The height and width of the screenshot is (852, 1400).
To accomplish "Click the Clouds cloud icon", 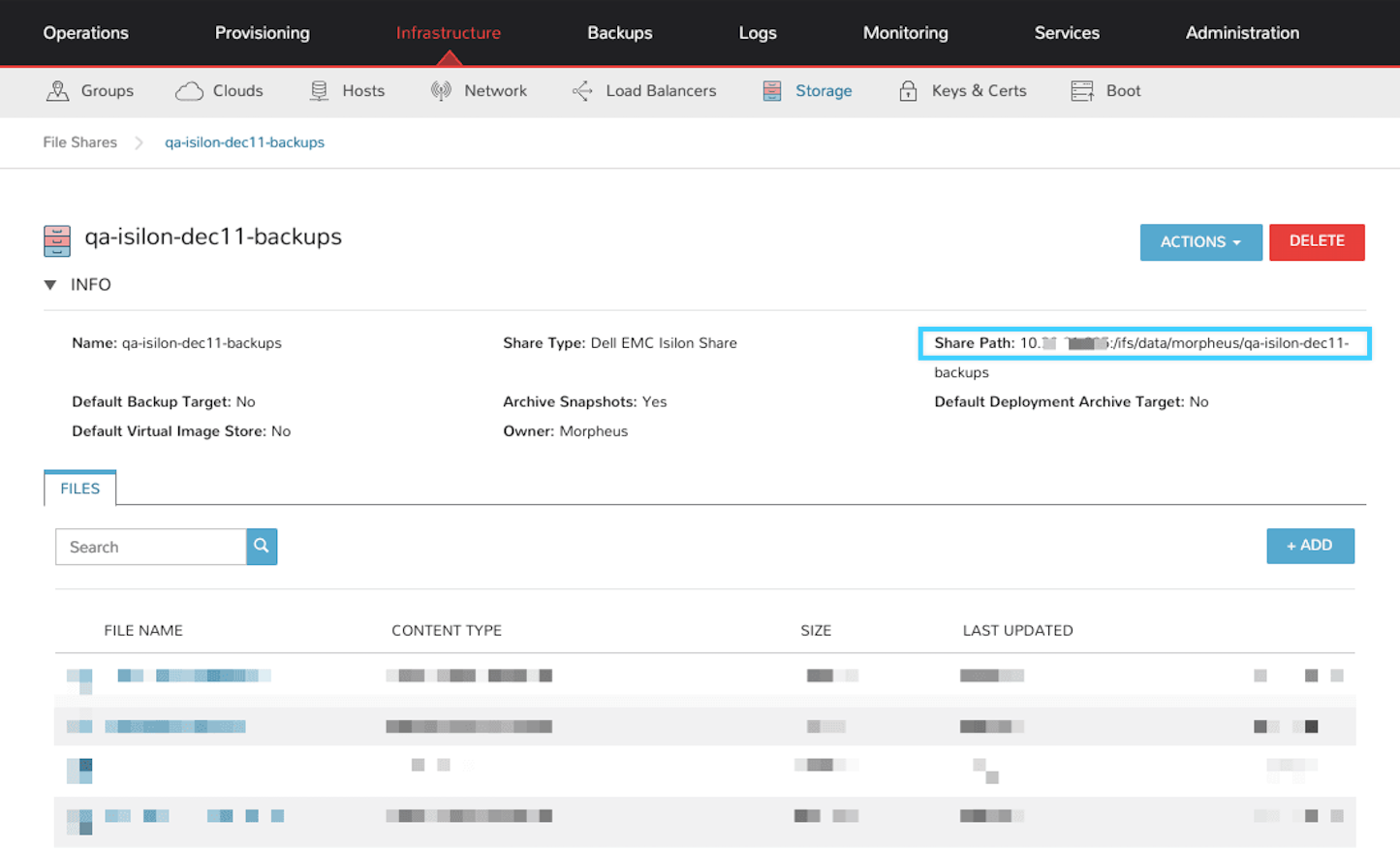I will (x=189, y=91).
